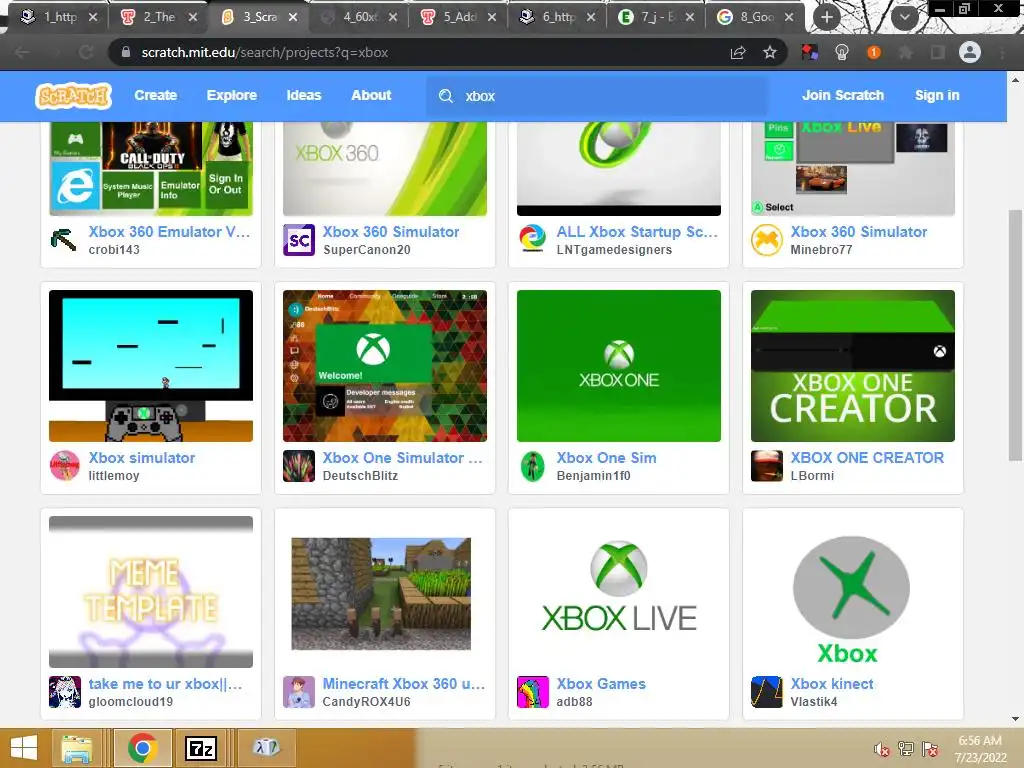Image resolution: width=1024 pixels, height=768 pixels.
Task: Open ALL Xbox Startup Sc... project link
Action: [x=637, y=232]
